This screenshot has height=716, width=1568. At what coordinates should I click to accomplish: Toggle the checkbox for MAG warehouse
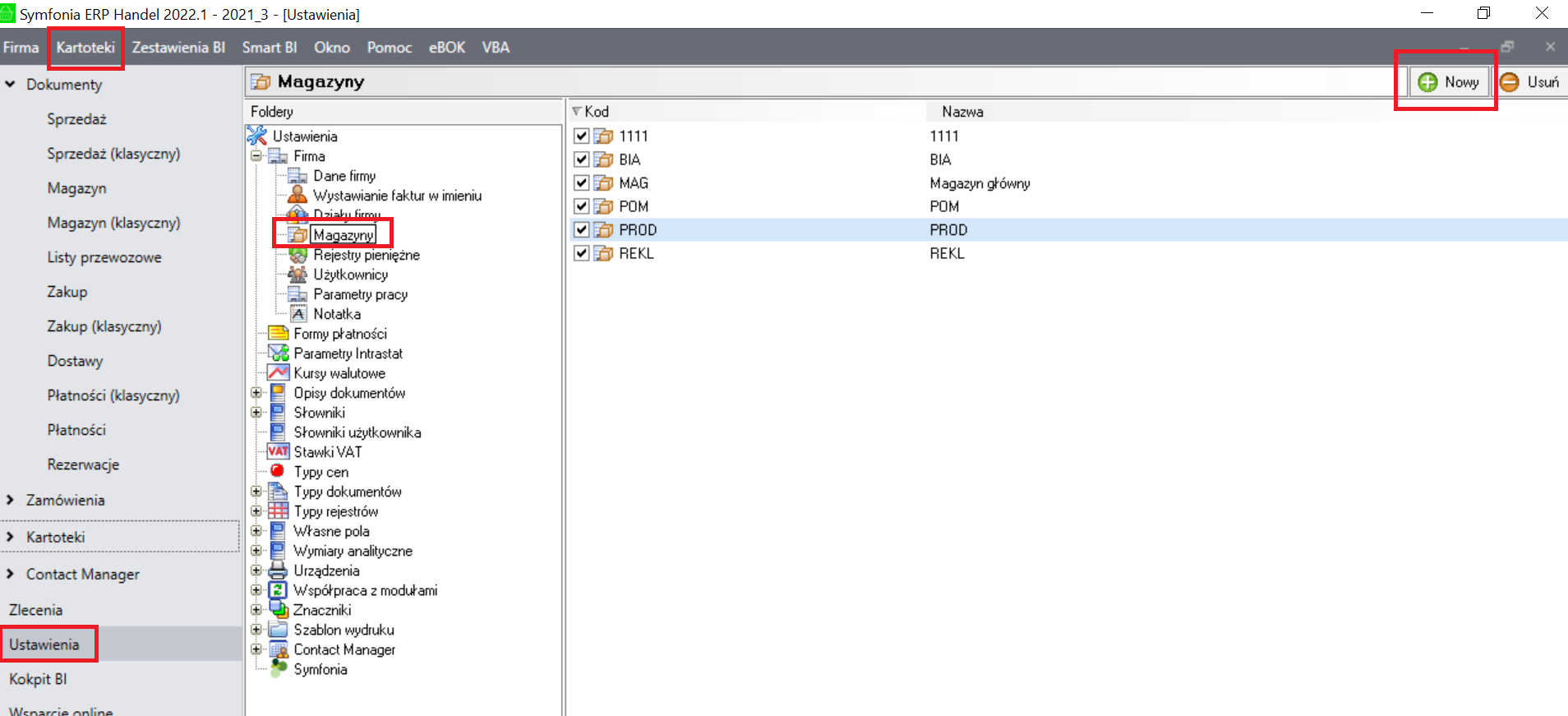click(582, 182)
